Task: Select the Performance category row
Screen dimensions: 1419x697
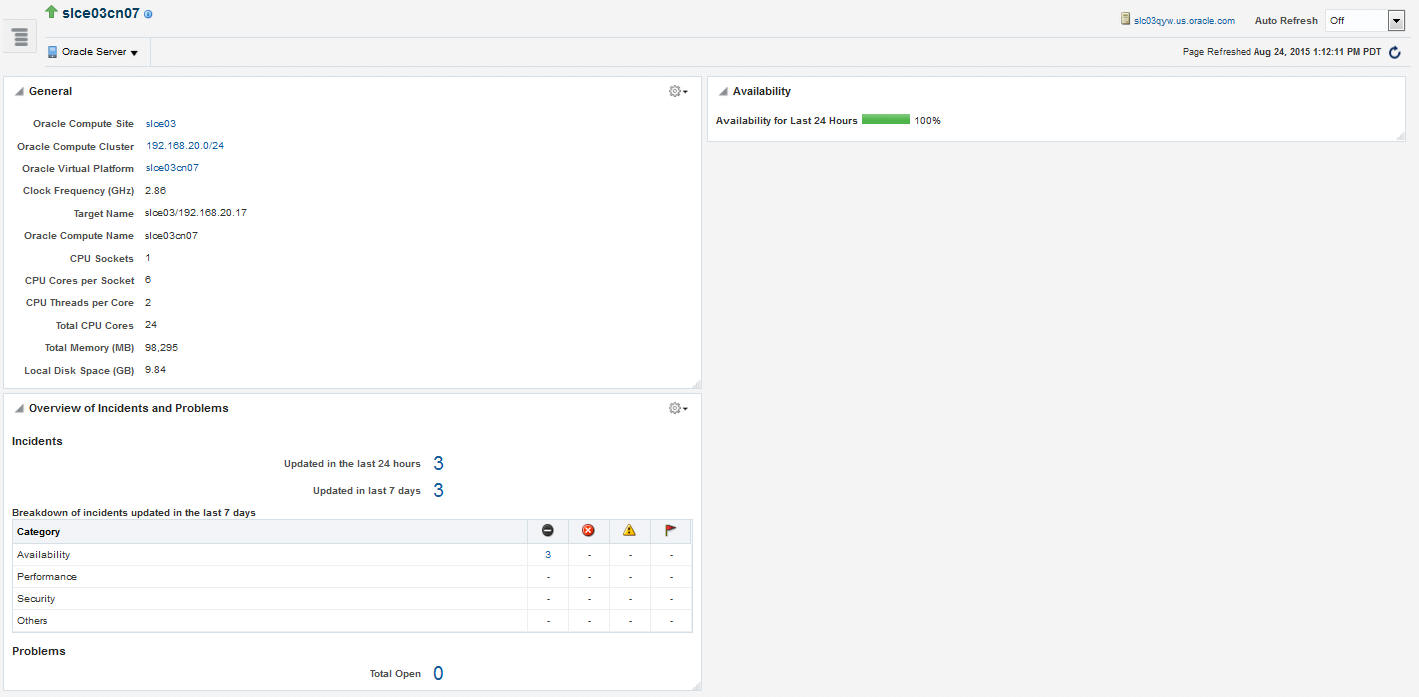Action: pos(352,577)
